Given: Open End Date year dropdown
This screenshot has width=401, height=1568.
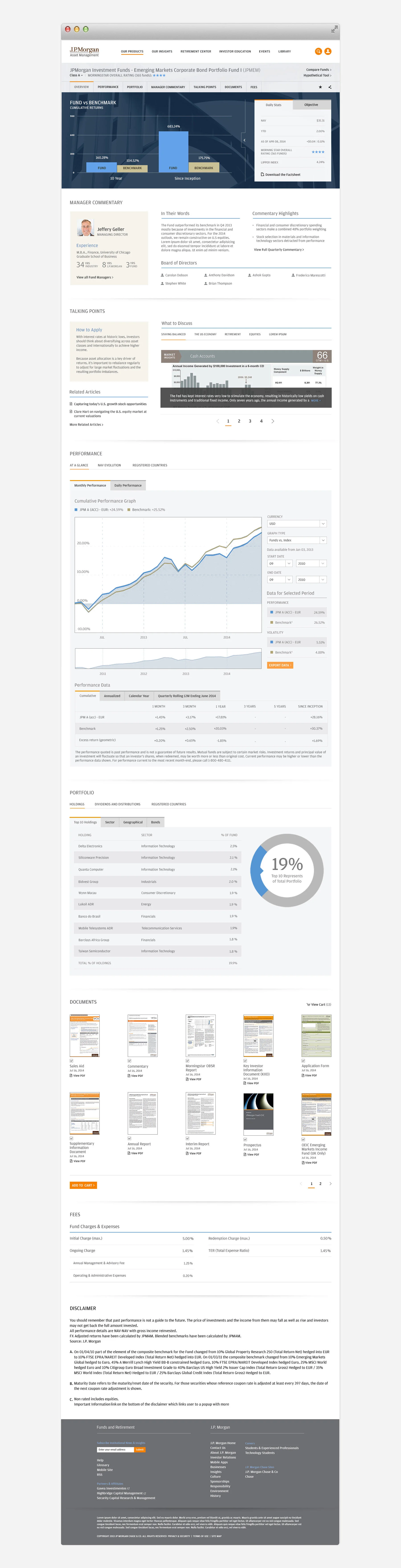Looking at the screenshot, I should (x=311, y=580).
